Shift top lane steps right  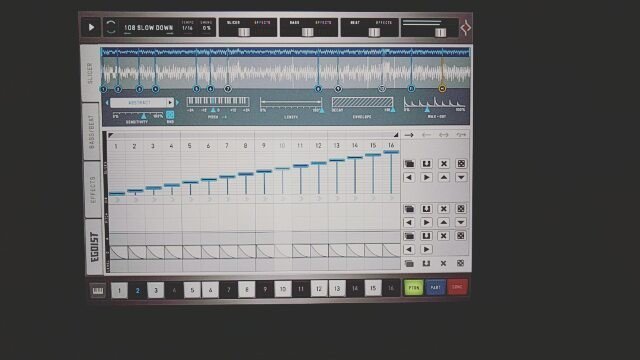click(426, 178)
